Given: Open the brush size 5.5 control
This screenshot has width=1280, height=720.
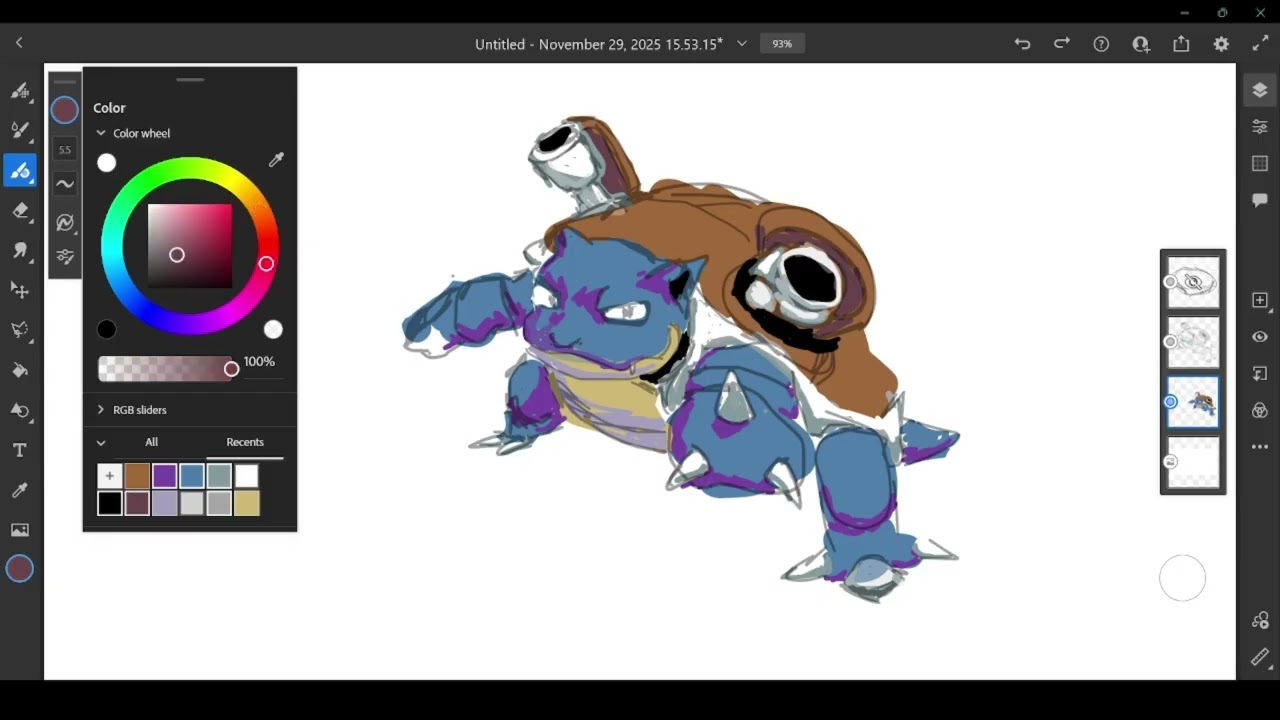Looking at the screenshot, I should pos(65,150).
